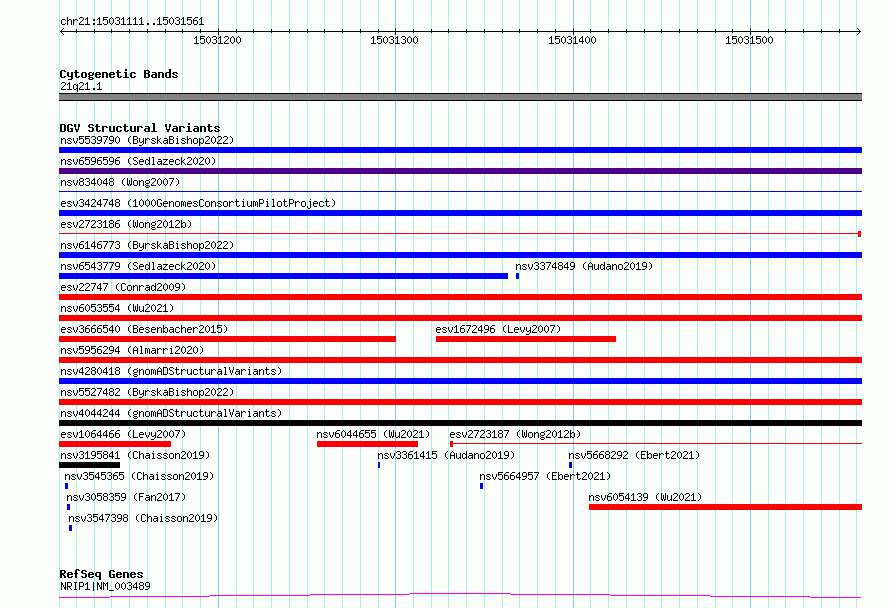Select nsv5527482 (ByrskaBishop2022) variant label
Viewport: 890px width, 608px height.
click(147, 392)
